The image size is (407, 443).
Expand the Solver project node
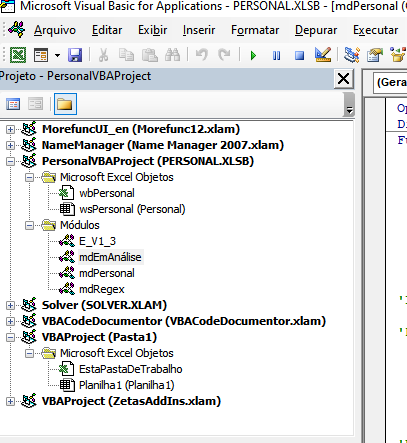click(10, 305)
